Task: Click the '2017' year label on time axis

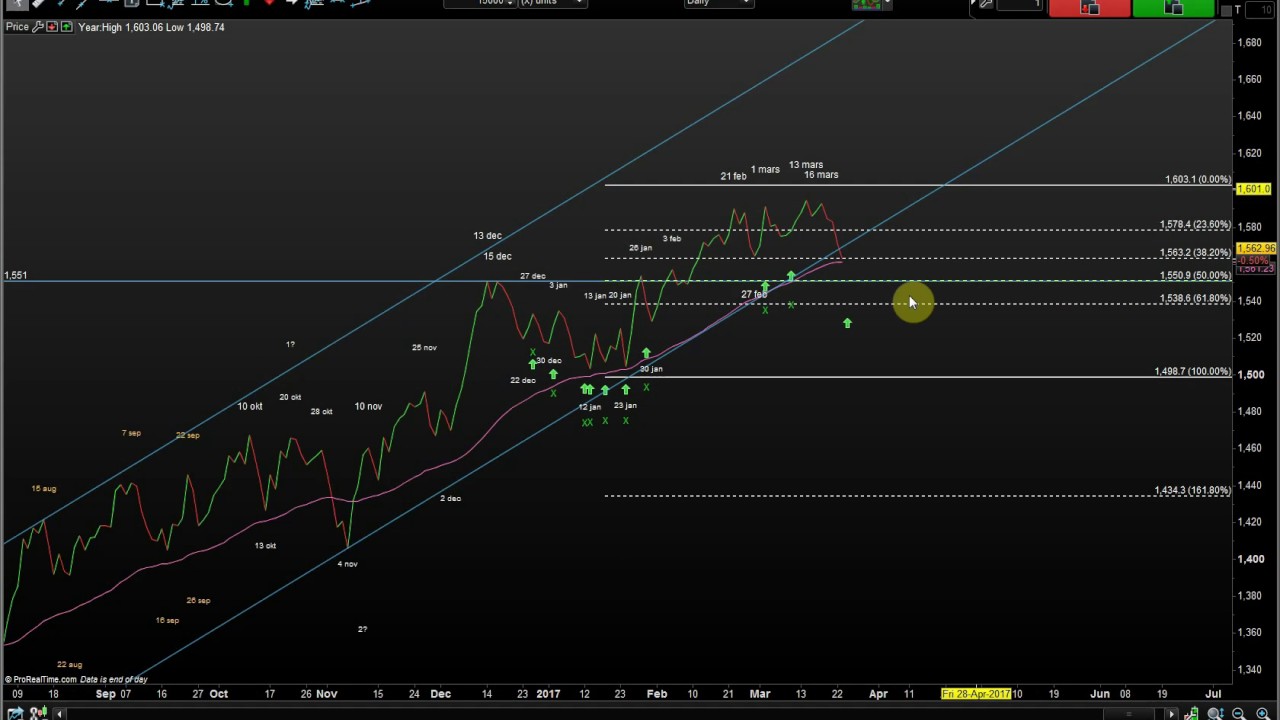Action: point(548,694)
